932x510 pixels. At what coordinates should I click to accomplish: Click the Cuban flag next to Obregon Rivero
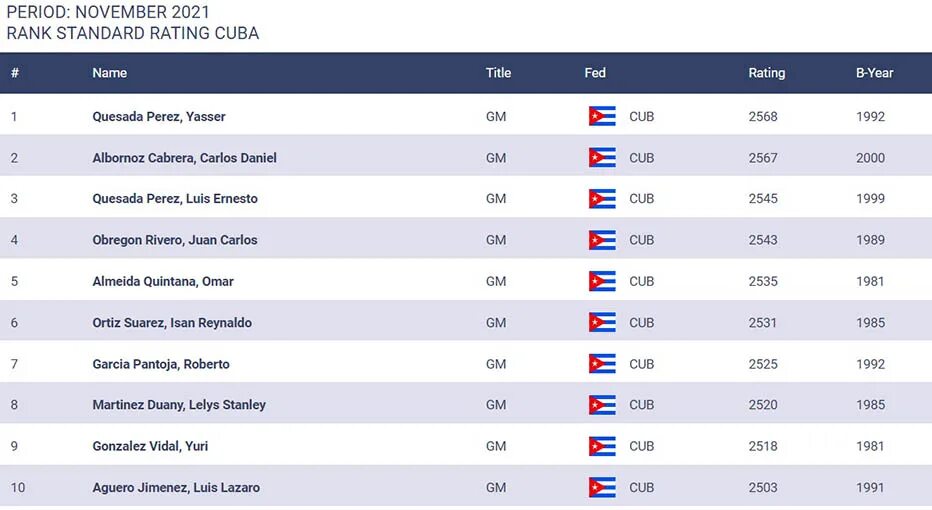[x=602, y=240]
